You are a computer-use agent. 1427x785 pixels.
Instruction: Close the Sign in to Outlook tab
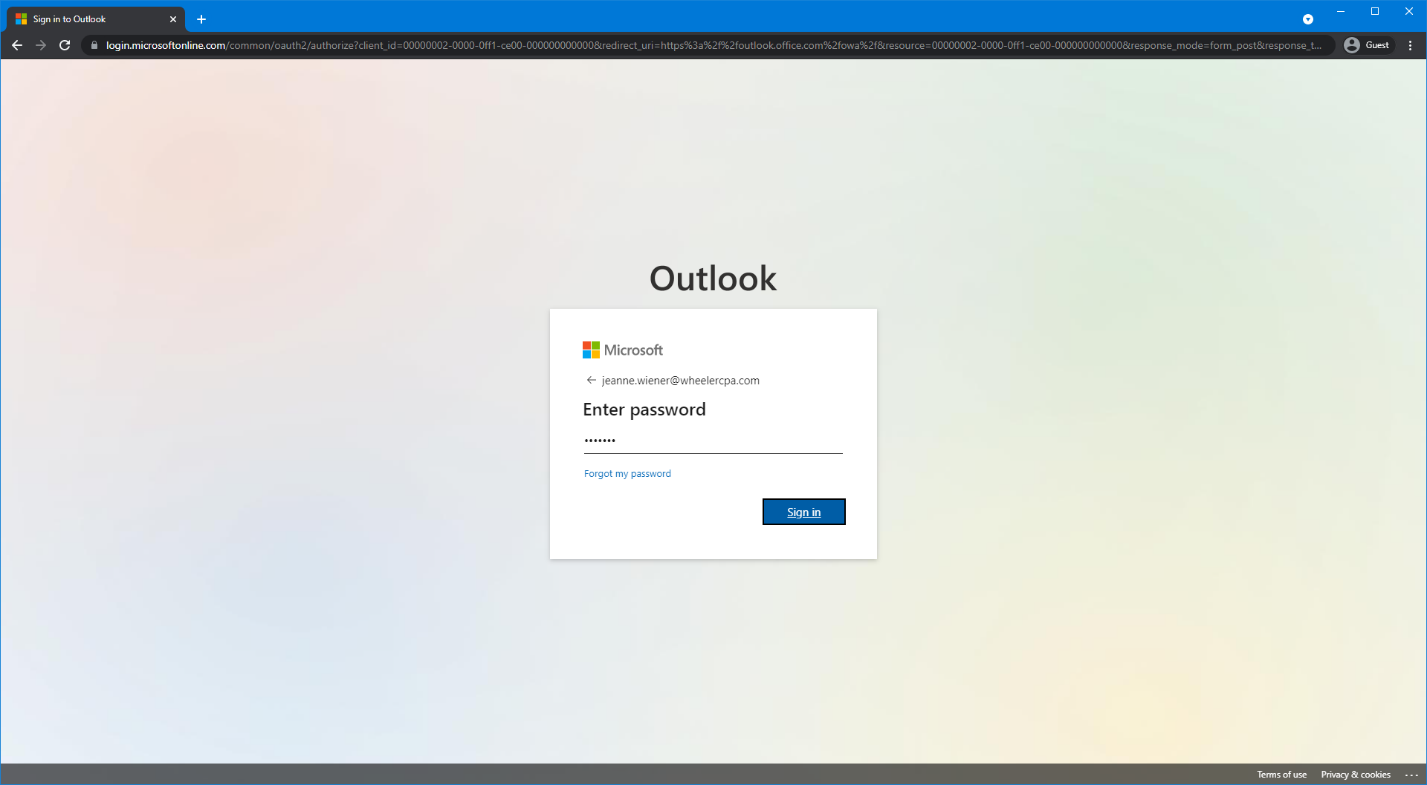pos(172,19)
